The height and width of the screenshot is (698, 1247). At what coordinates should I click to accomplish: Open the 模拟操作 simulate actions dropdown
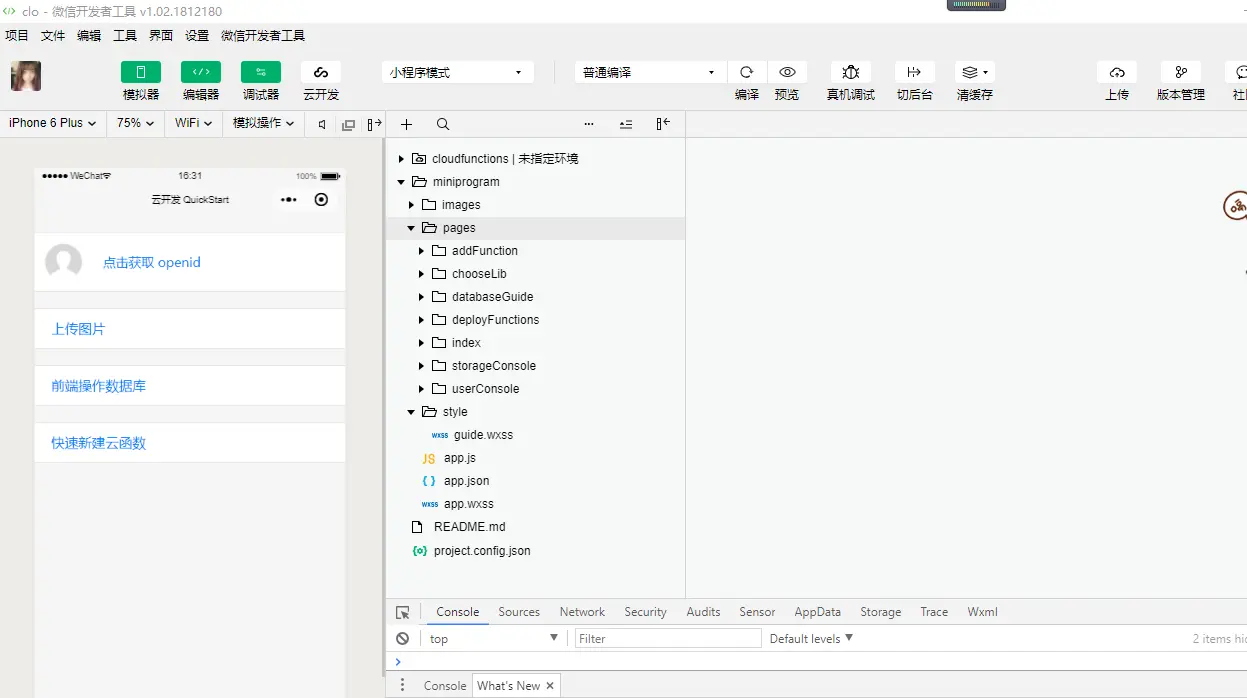coord(263,123)
